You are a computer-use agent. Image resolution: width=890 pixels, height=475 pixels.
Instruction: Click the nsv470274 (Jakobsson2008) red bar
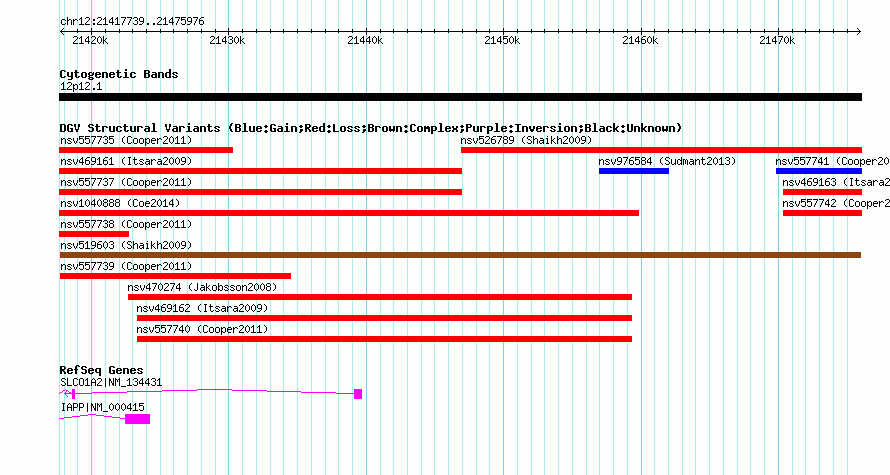(x=380, y=297)
